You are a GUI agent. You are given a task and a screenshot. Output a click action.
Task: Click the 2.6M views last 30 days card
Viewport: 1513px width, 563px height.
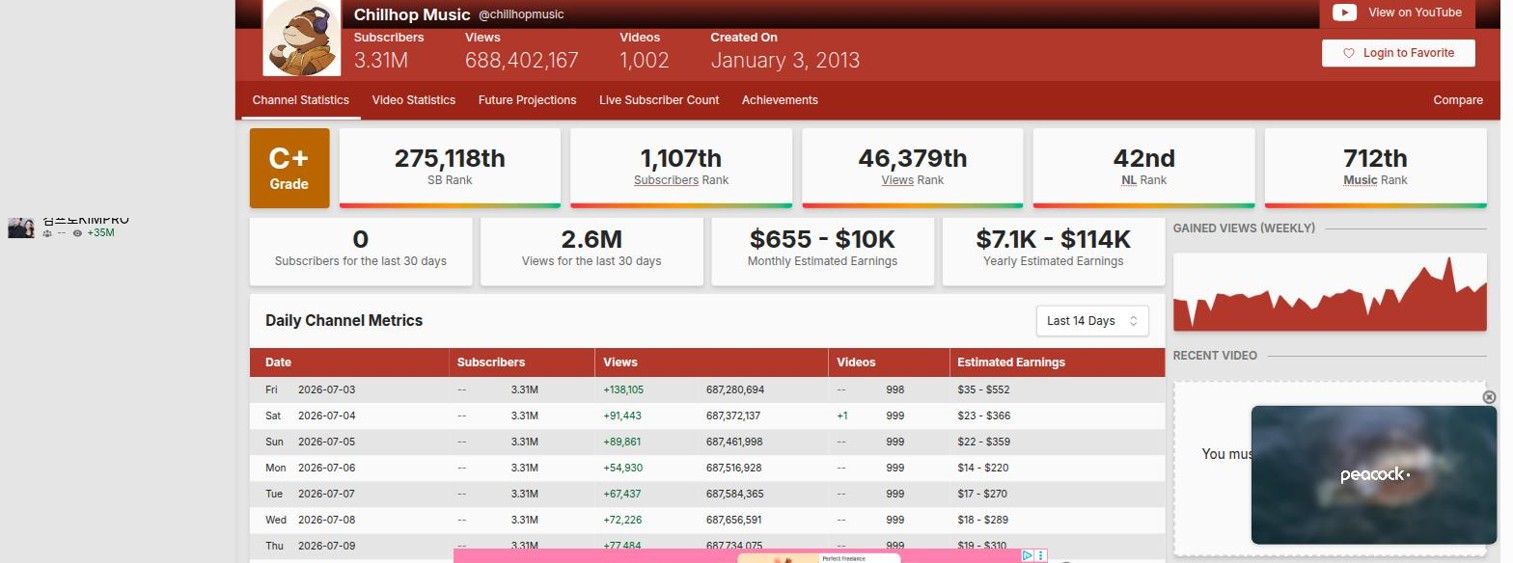591,252
